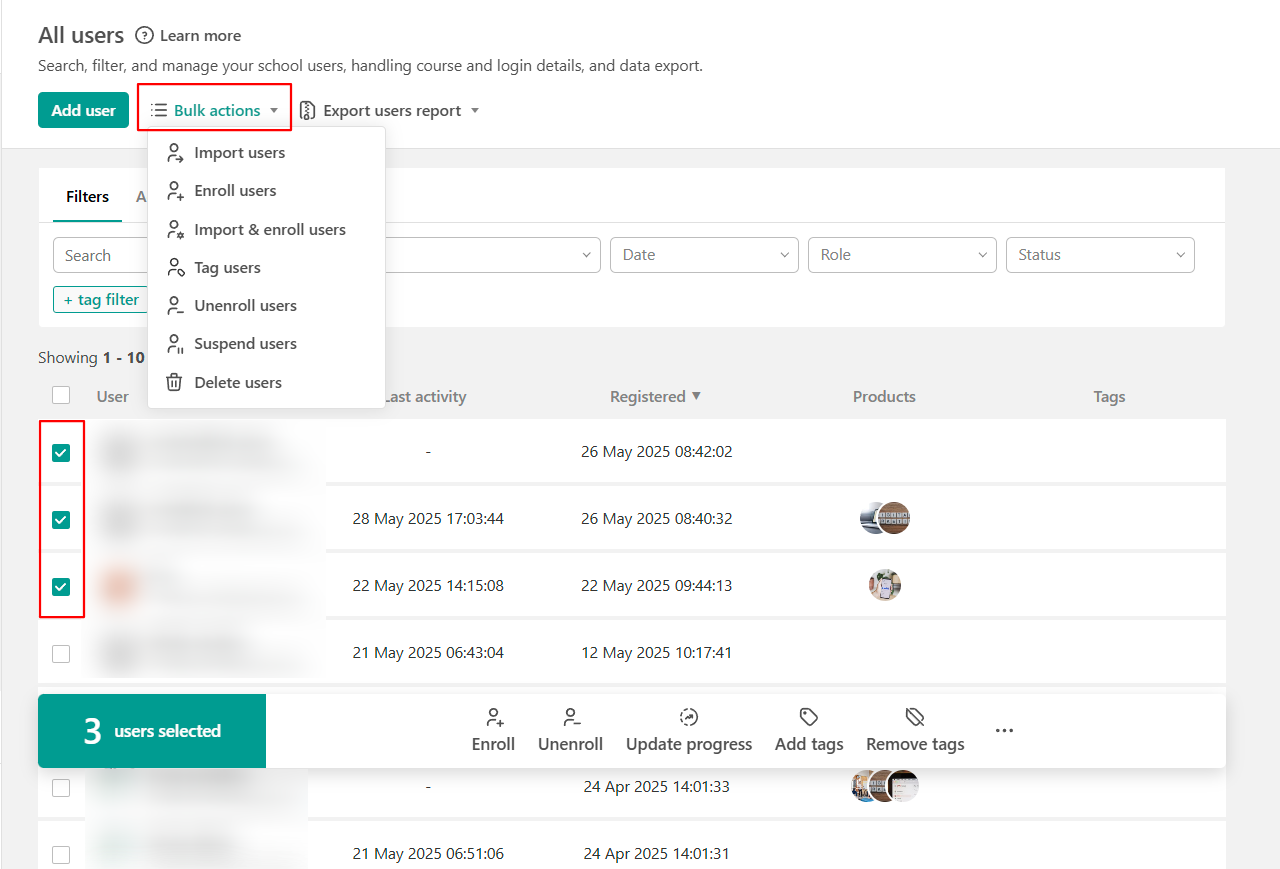Click the Tags column header
The image size is (1280, 869).
(1109, 396)
